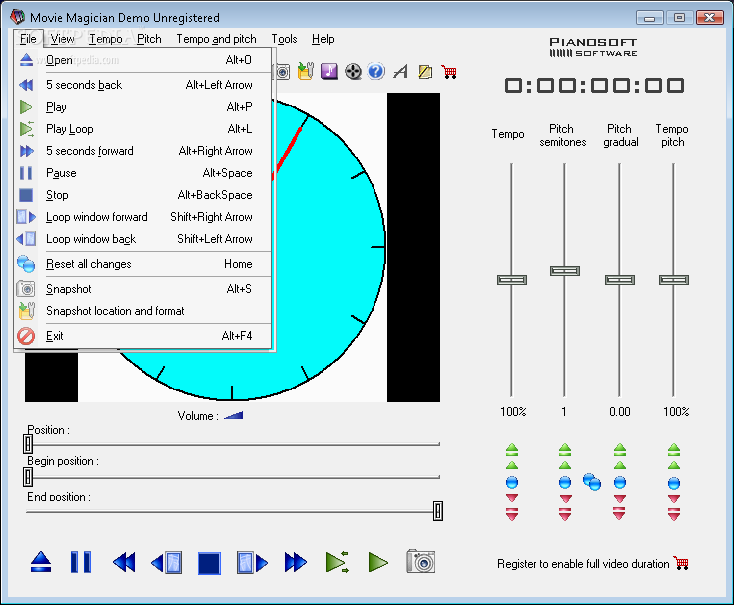Choose Loop window back entry
The height and width of the screenshot is (605, 734).
click(143, 239)
